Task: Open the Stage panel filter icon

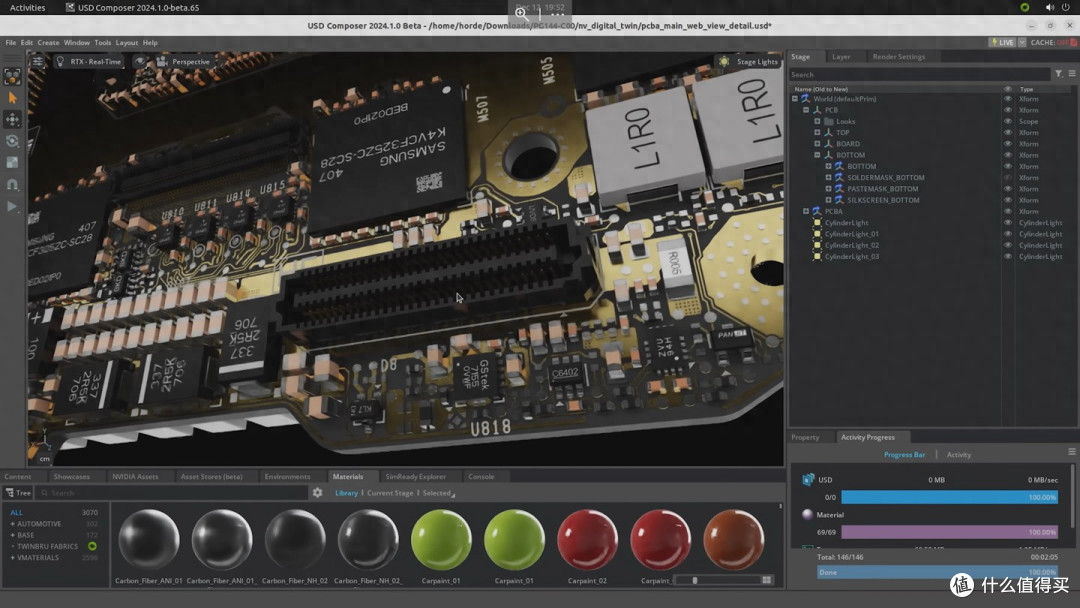Action: pyautogui.click(x=1059, y=74)
